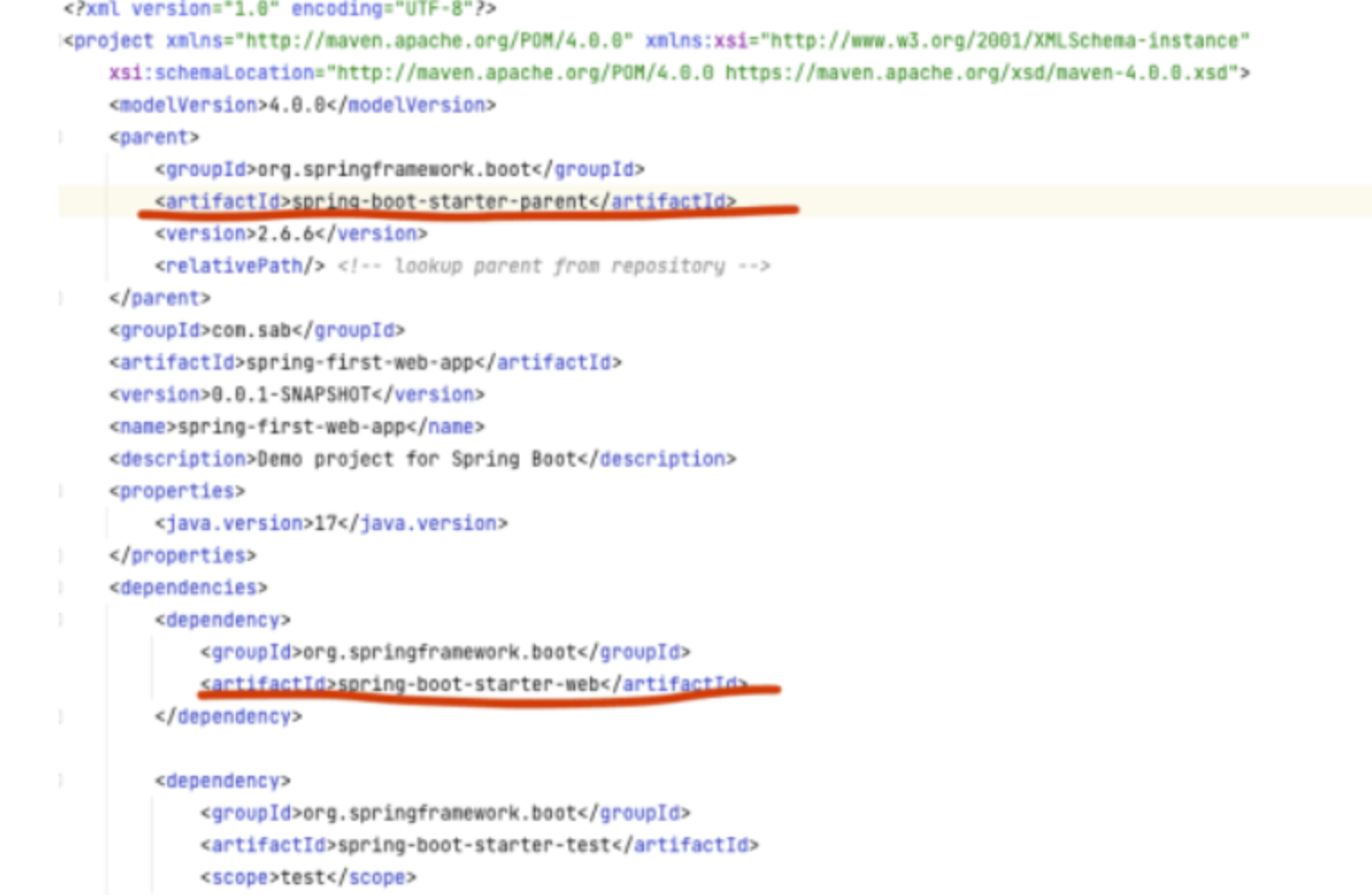This screenshot has width=1372, height=895.
Task: Click the 'project' opening tag name
Action: pos(114,41)
